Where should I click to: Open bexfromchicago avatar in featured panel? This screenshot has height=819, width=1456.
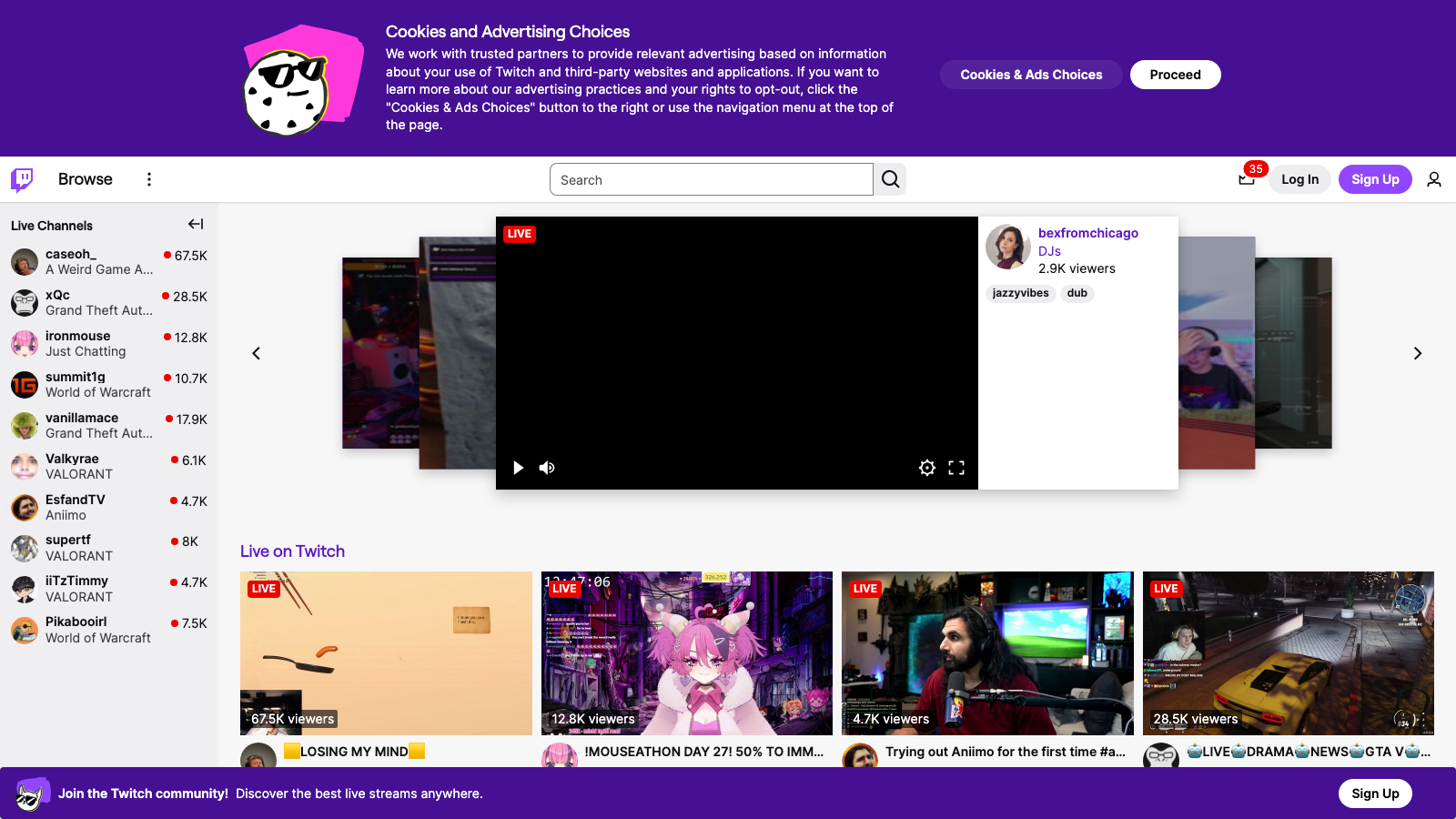(x=1008, y=247)
